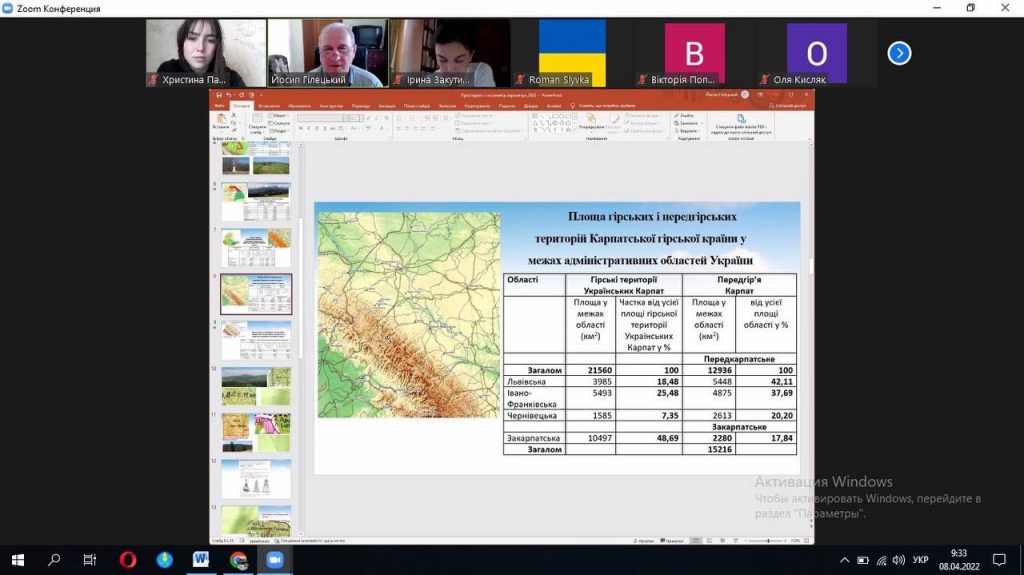Image resolution: width=1024 pixels, height=575 pixels.
Task: Open Windows Search magnifier icon
Action: (54, 559)
